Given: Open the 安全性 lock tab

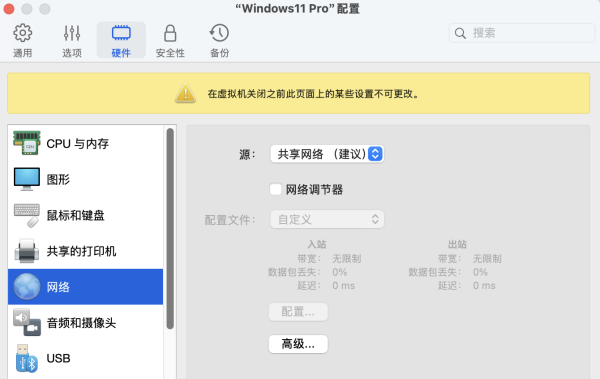Looking at the screenshot, I should [x=170, y=41].
